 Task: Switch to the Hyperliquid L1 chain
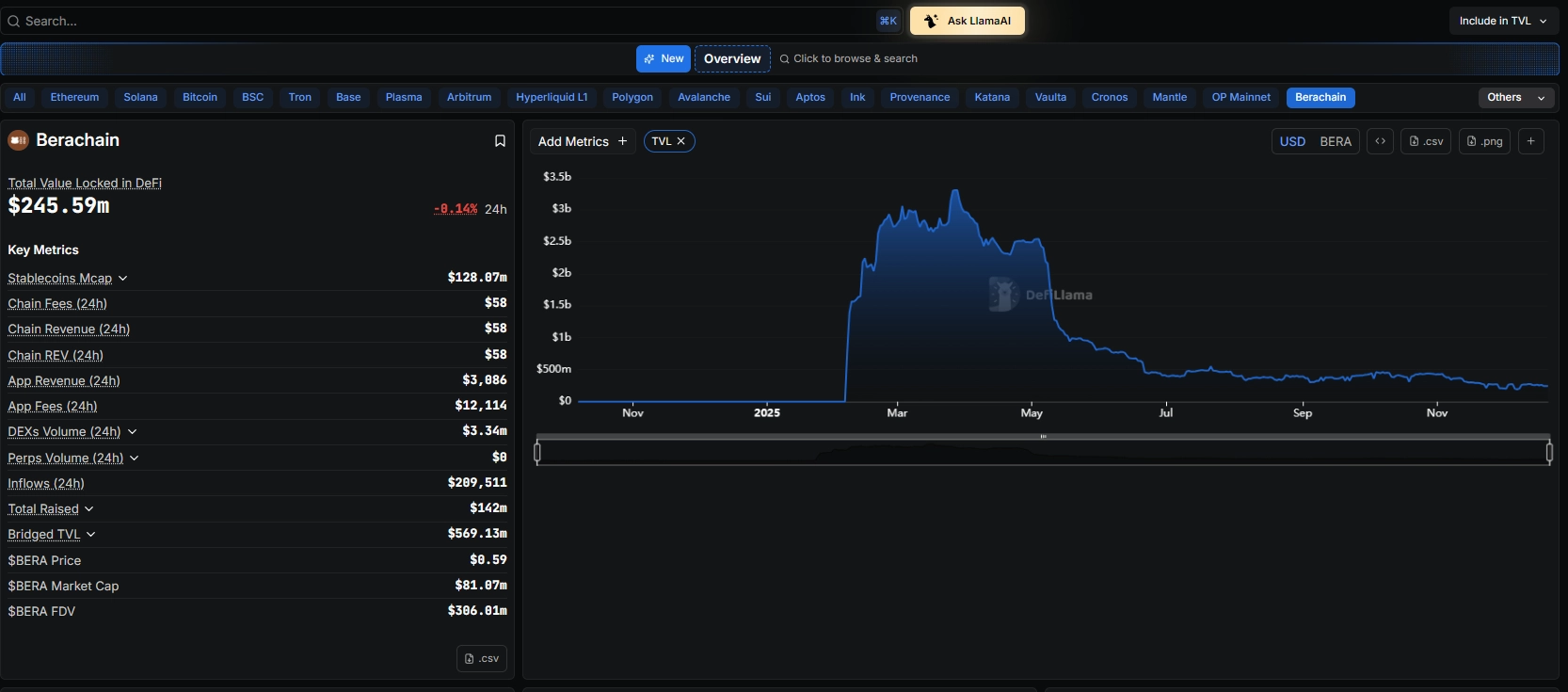coord(552,97)
